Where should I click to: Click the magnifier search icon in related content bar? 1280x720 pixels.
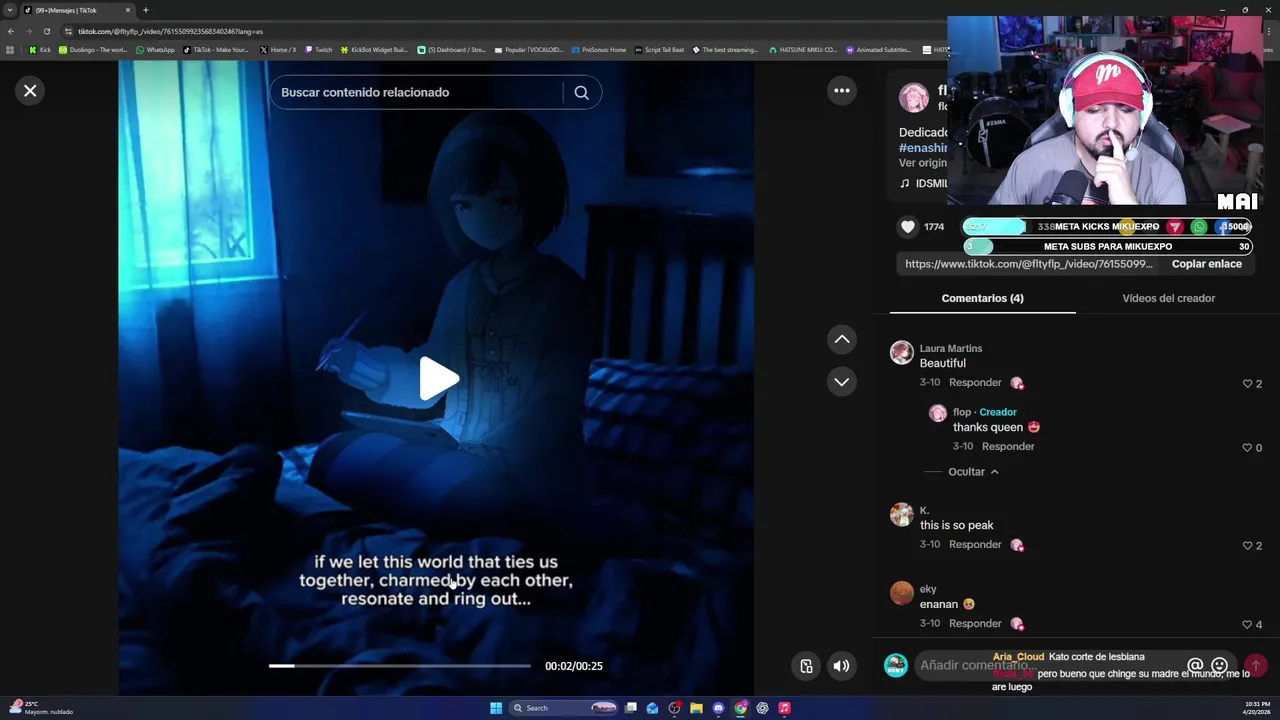(581, 93)
